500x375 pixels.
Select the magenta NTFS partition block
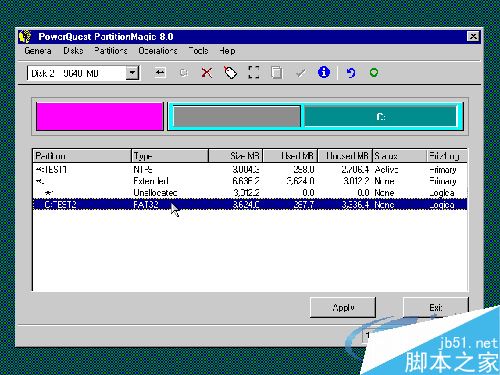coord(99,116)
